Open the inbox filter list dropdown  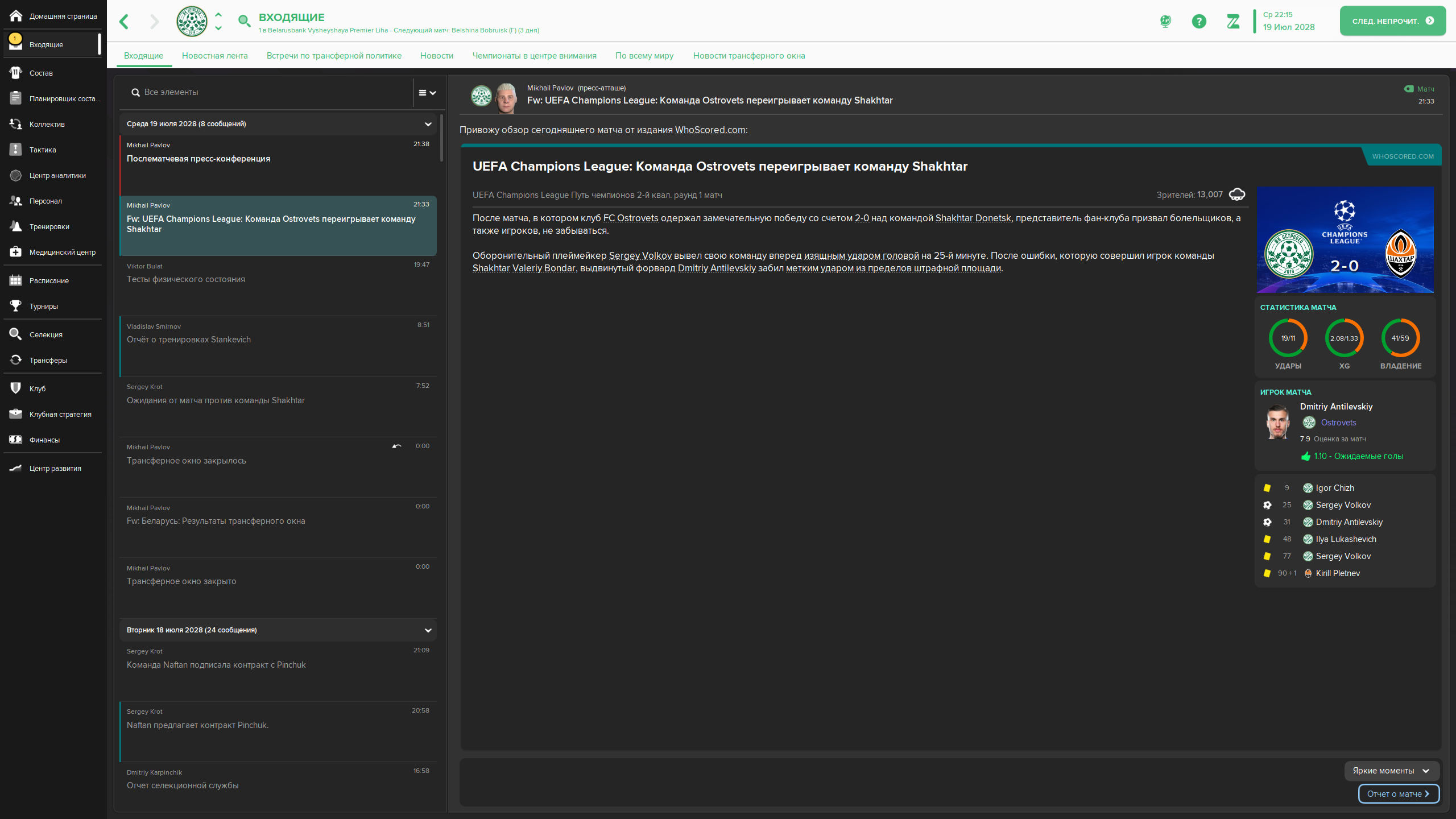428,93
